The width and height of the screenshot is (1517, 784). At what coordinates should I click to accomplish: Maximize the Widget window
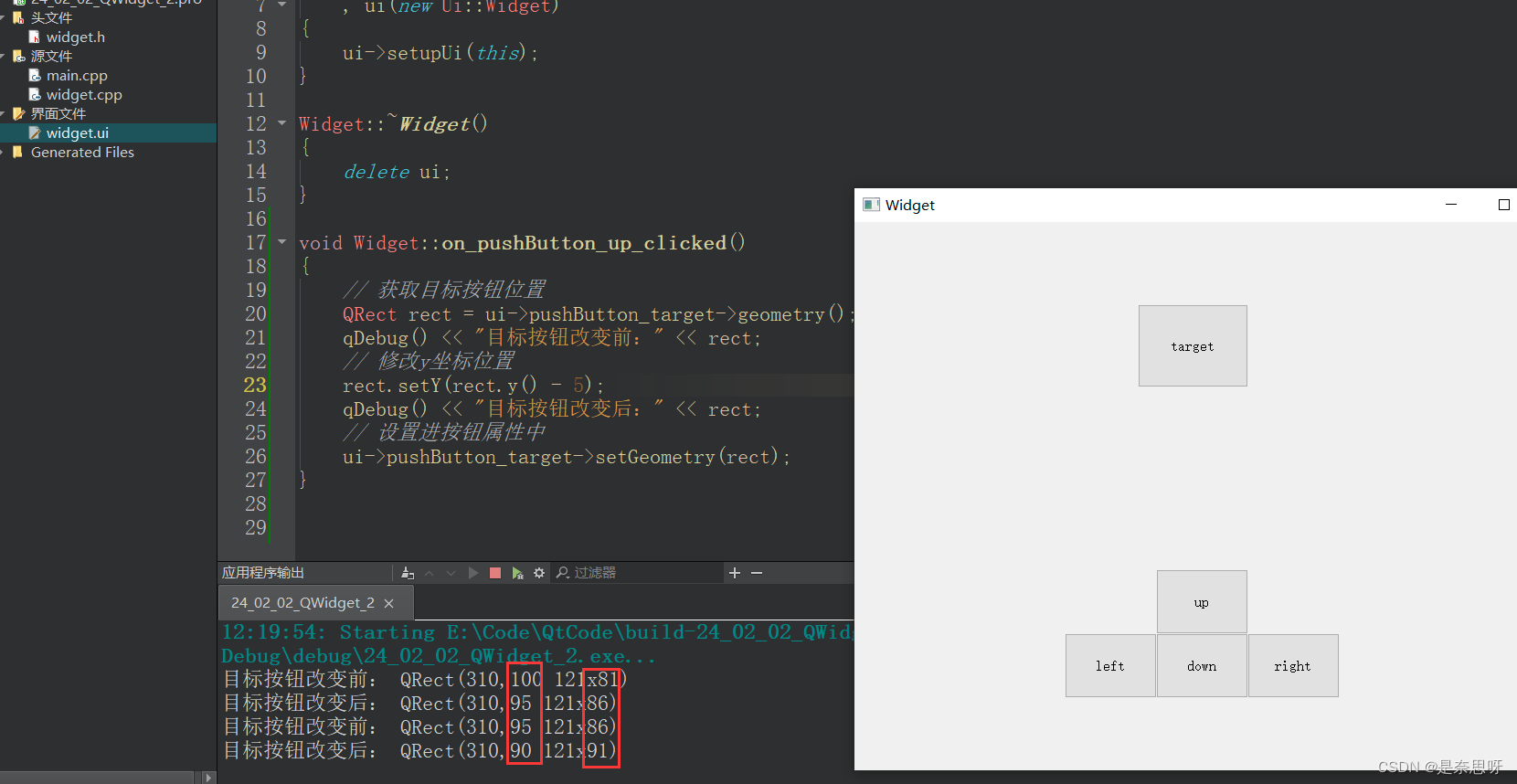pos(1503,205)
